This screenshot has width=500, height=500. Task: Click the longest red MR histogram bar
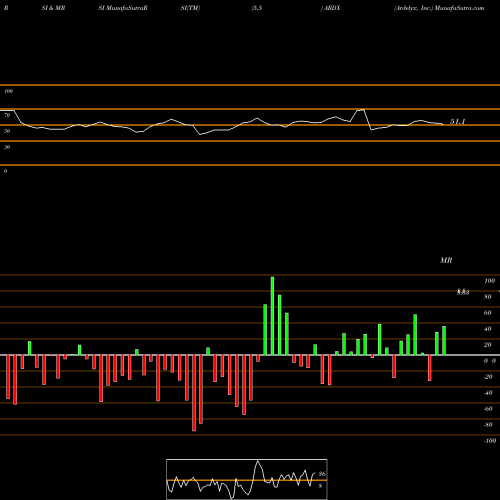[194, 393]
